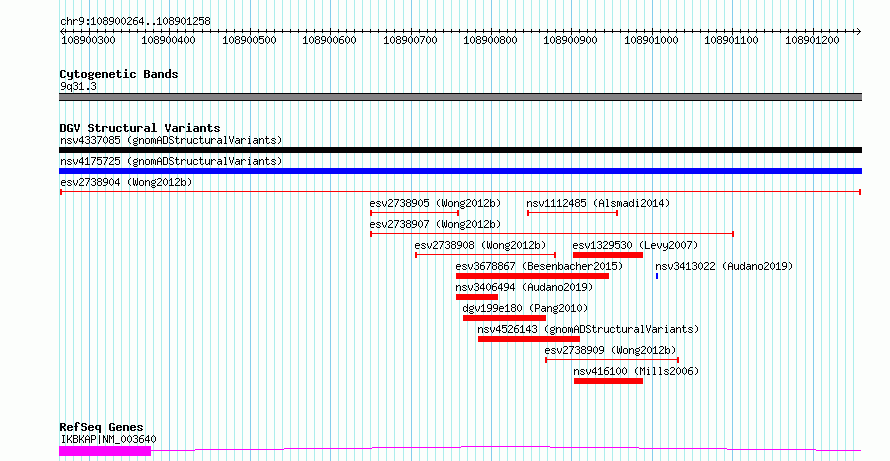
Task: Click the esv2738909 red interval line
Action: (612, 360)
